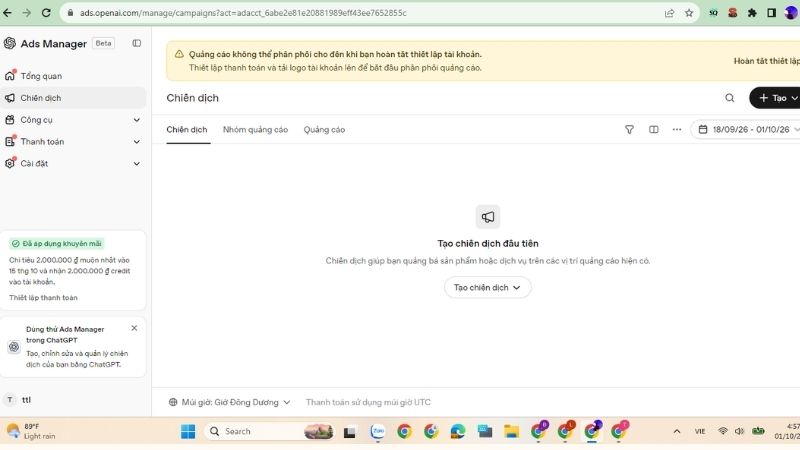The height and width of the screenshot is (450, 800).
Task: Click the ChatGPT icon in promo card
Action: (x=14, y=347)
